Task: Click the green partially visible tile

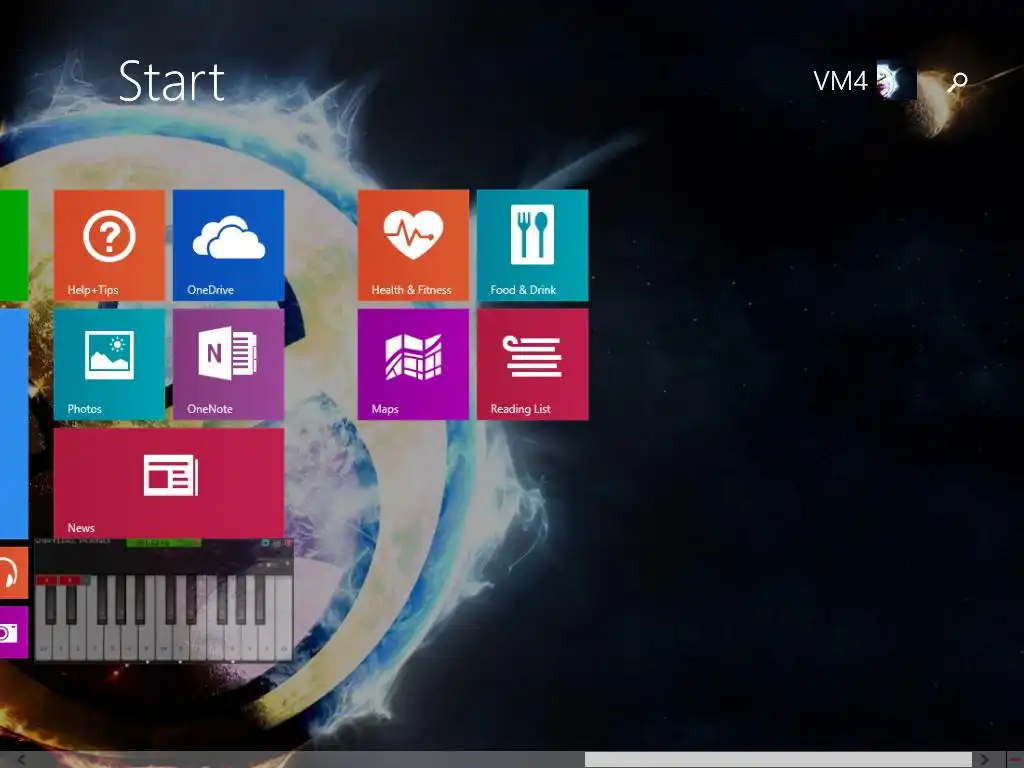Action: tap(14, 245)
